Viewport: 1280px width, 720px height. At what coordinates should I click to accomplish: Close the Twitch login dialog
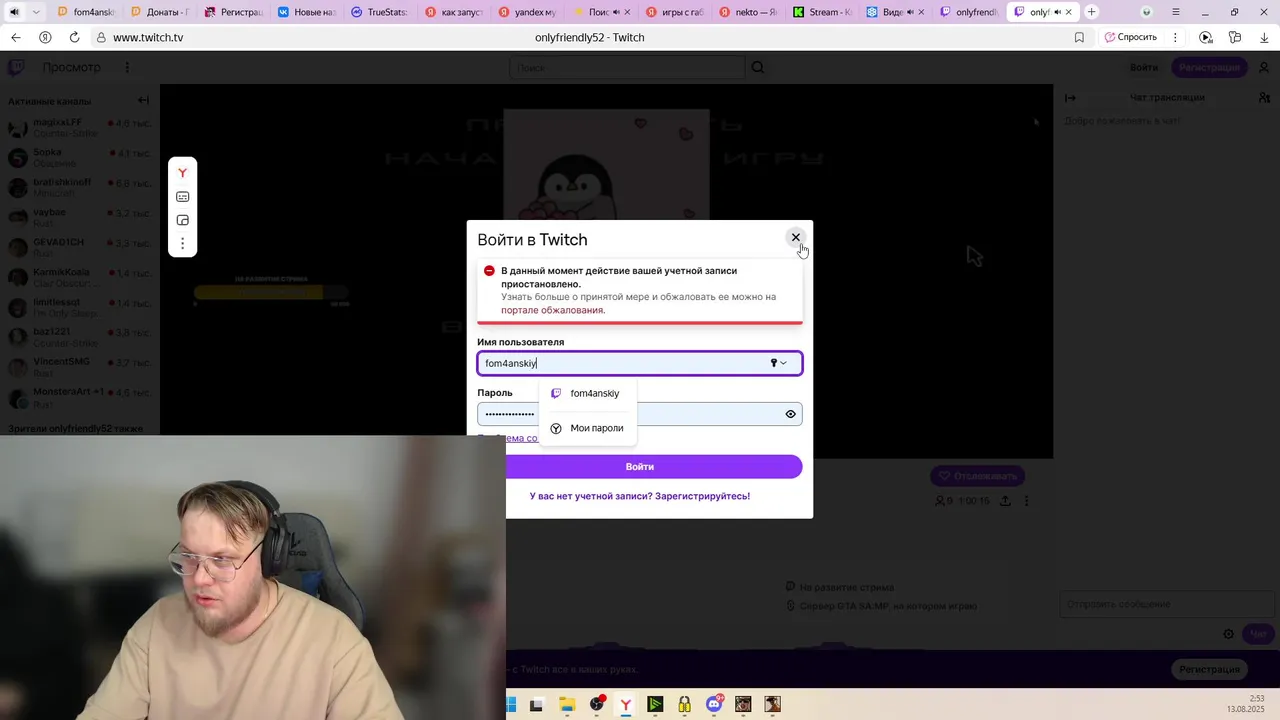(x=796, y=237)
